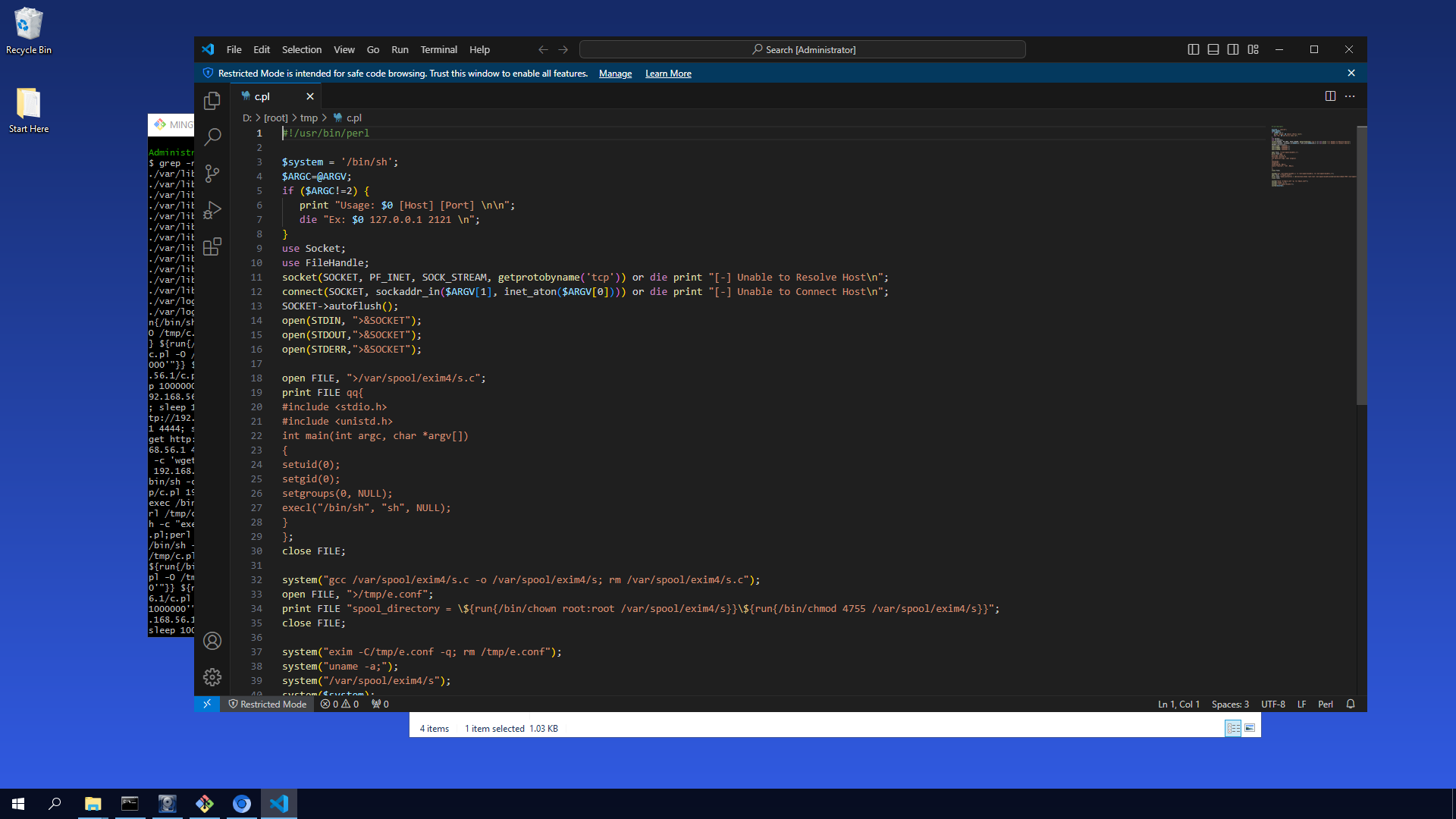Open the Explorer view in activity bar
This screenshot has height=819, width=1456.
212,101
